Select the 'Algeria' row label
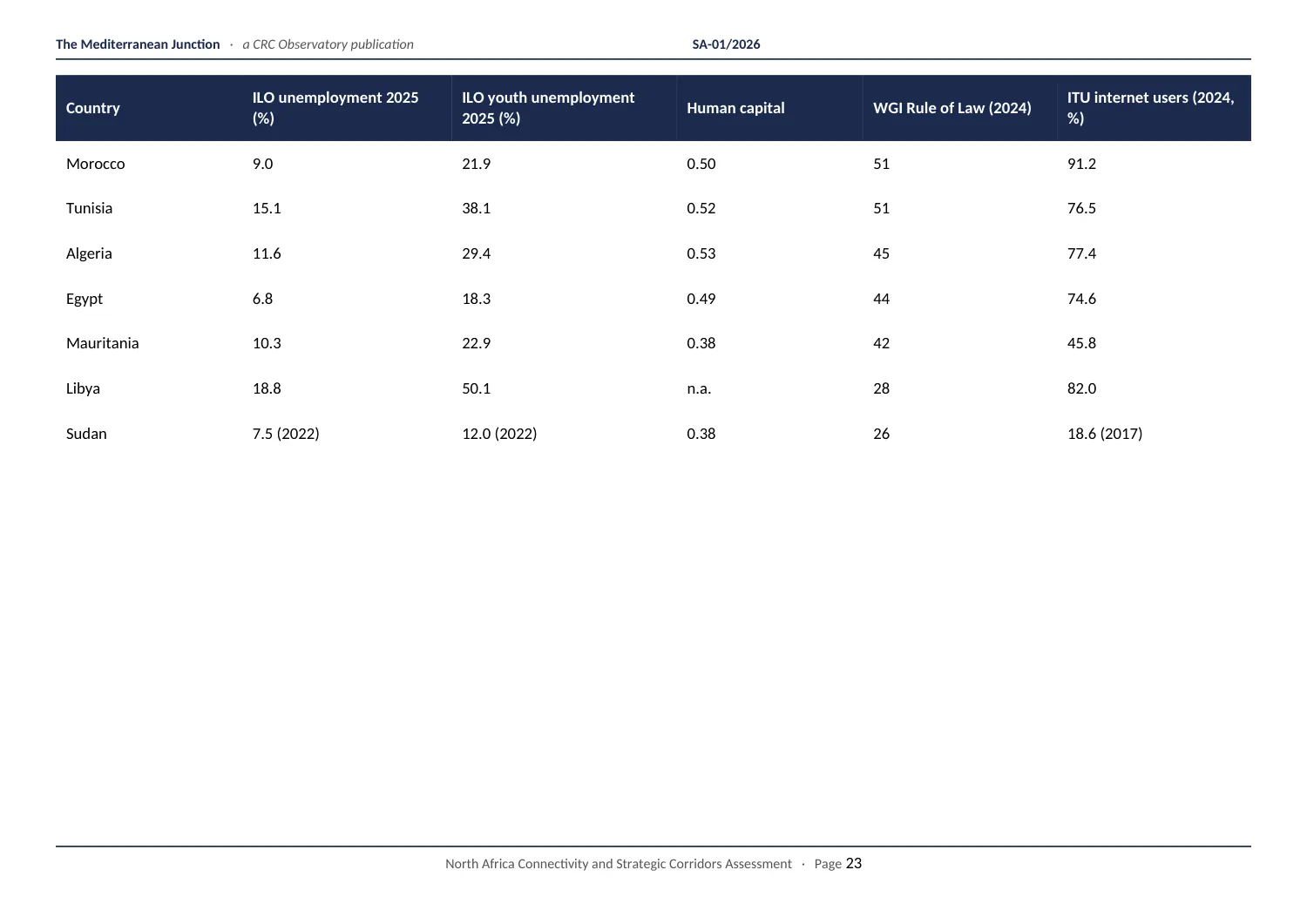 (89, 253)
